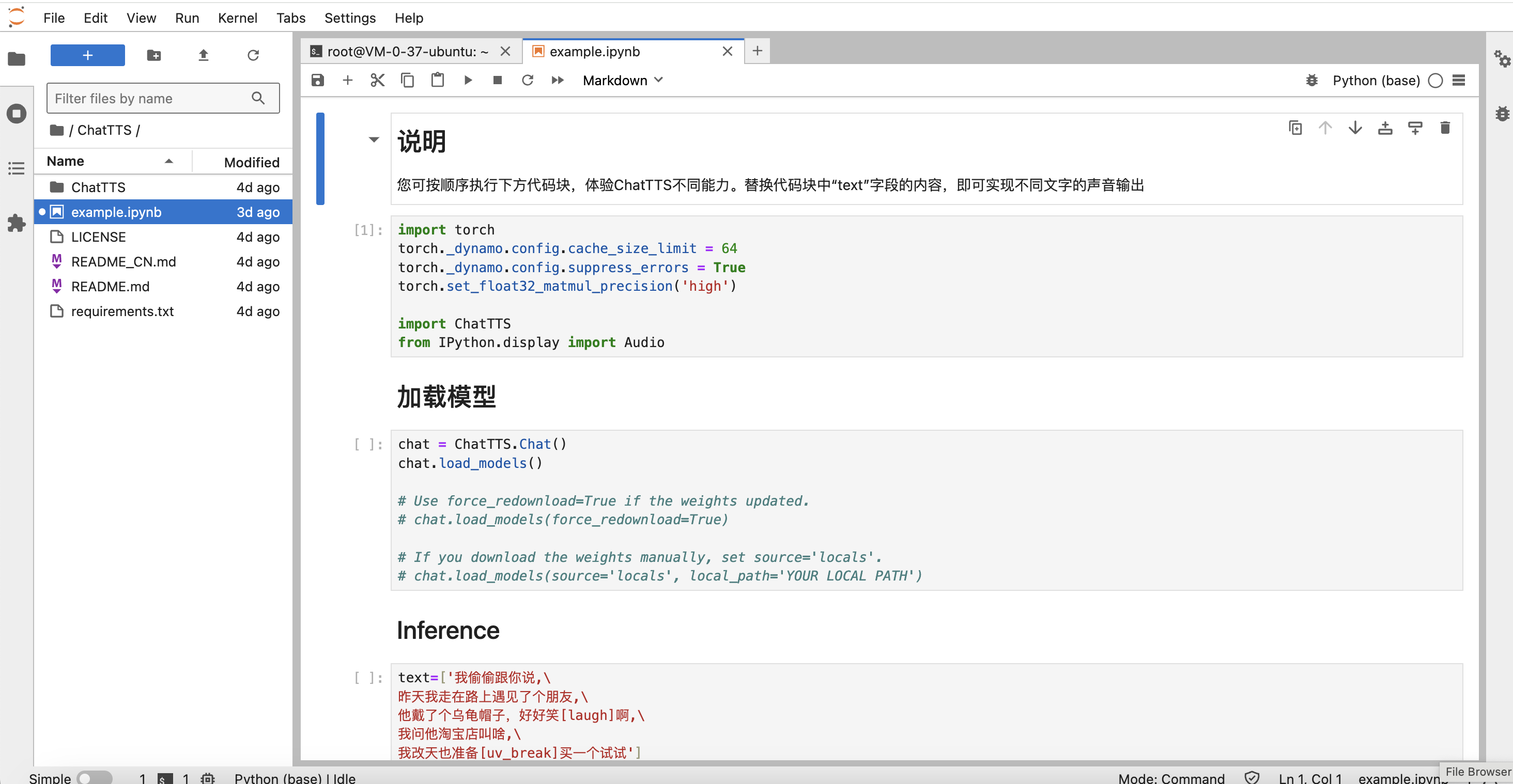Image resolution: width=1513 pixels, height=784 pixels.
Task: Click the chat.load_models code cell
Action: 926,510
